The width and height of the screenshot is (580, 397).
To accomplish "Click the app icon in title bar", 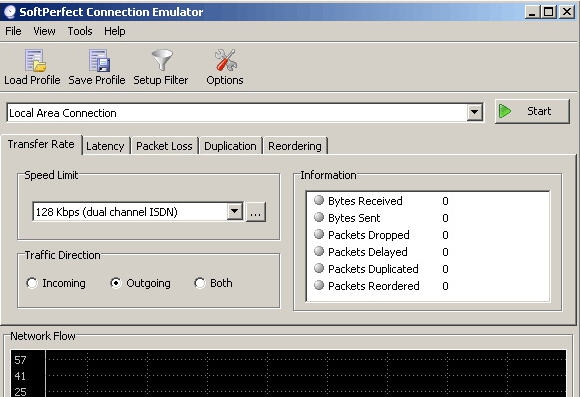I will 10,11.
